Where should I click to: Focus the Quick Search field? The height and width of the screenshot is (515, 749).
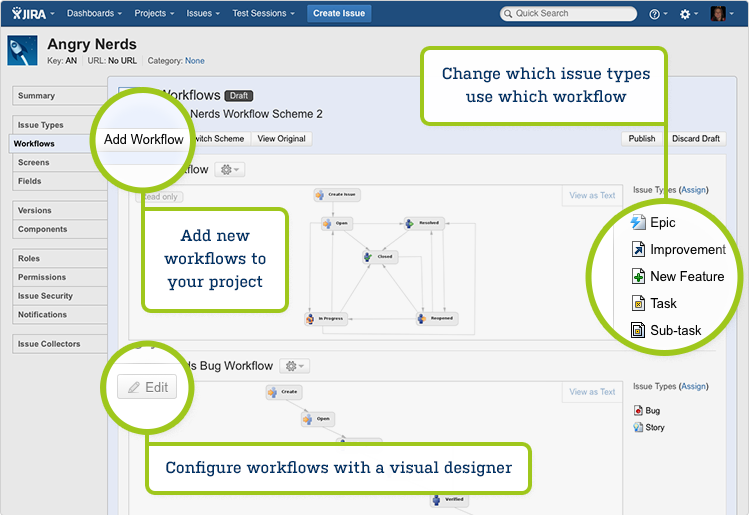[568, 13]
